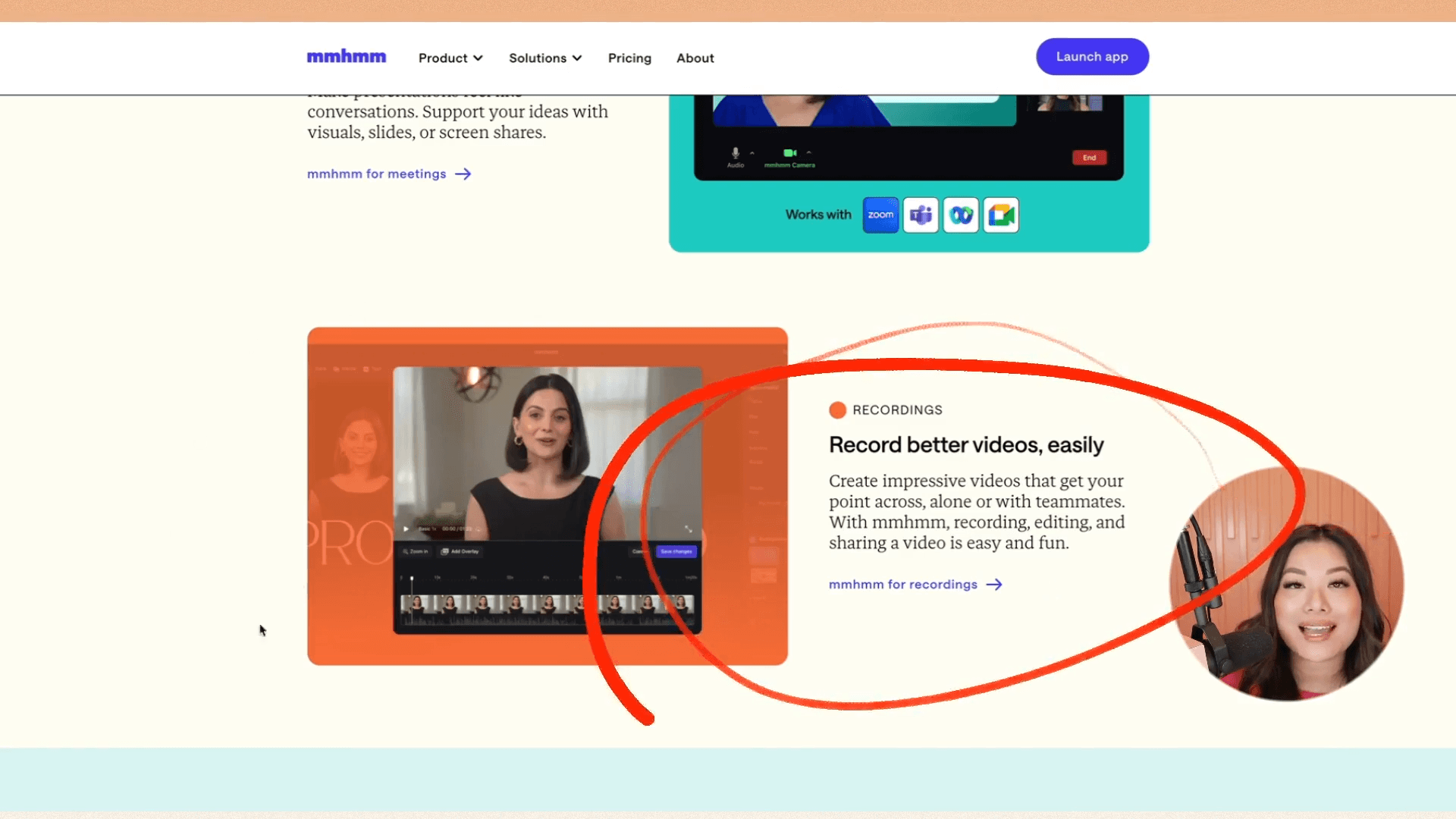The image size is (1456, 819).
Task: Click the green mmhmm Camera icon
Action: coord(789,152)
